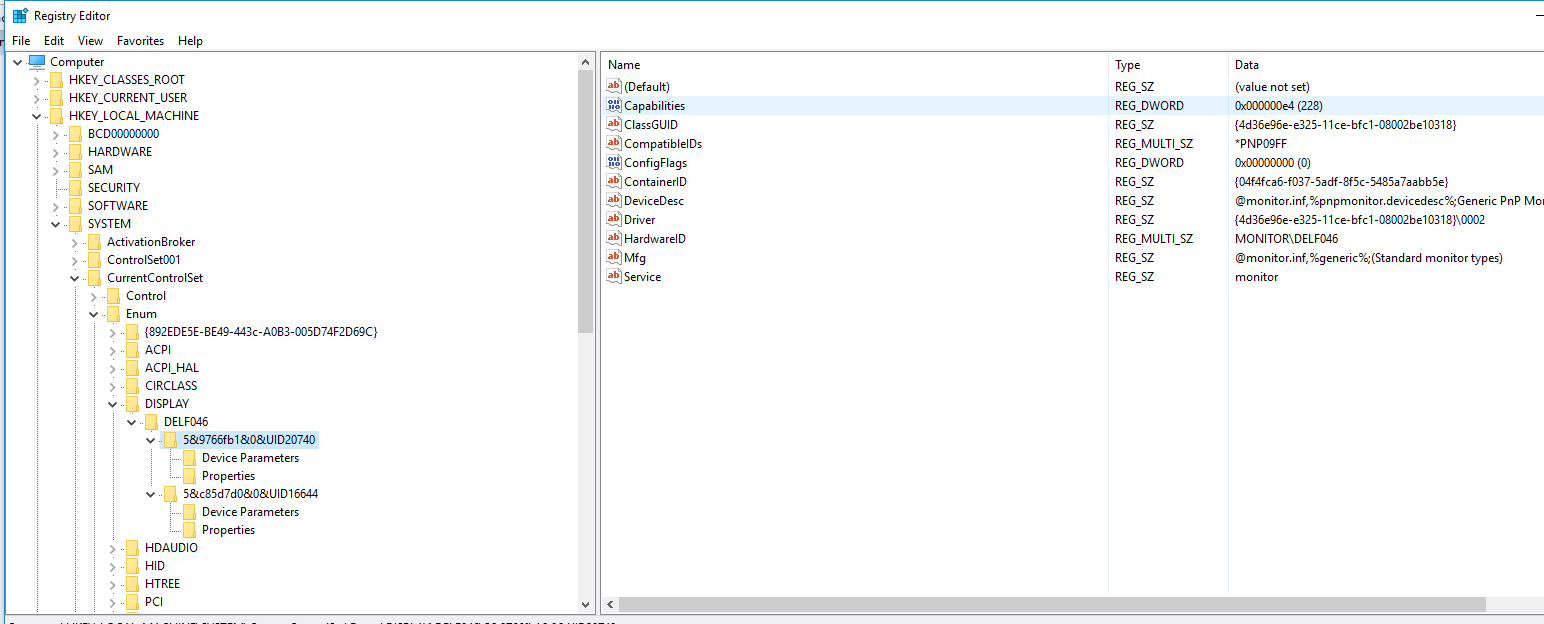Viewport: 1544px width, 624px height.
Task: Select Device Parameters under 5&9766fb1&0&UID20740
Action: point(250,458)
